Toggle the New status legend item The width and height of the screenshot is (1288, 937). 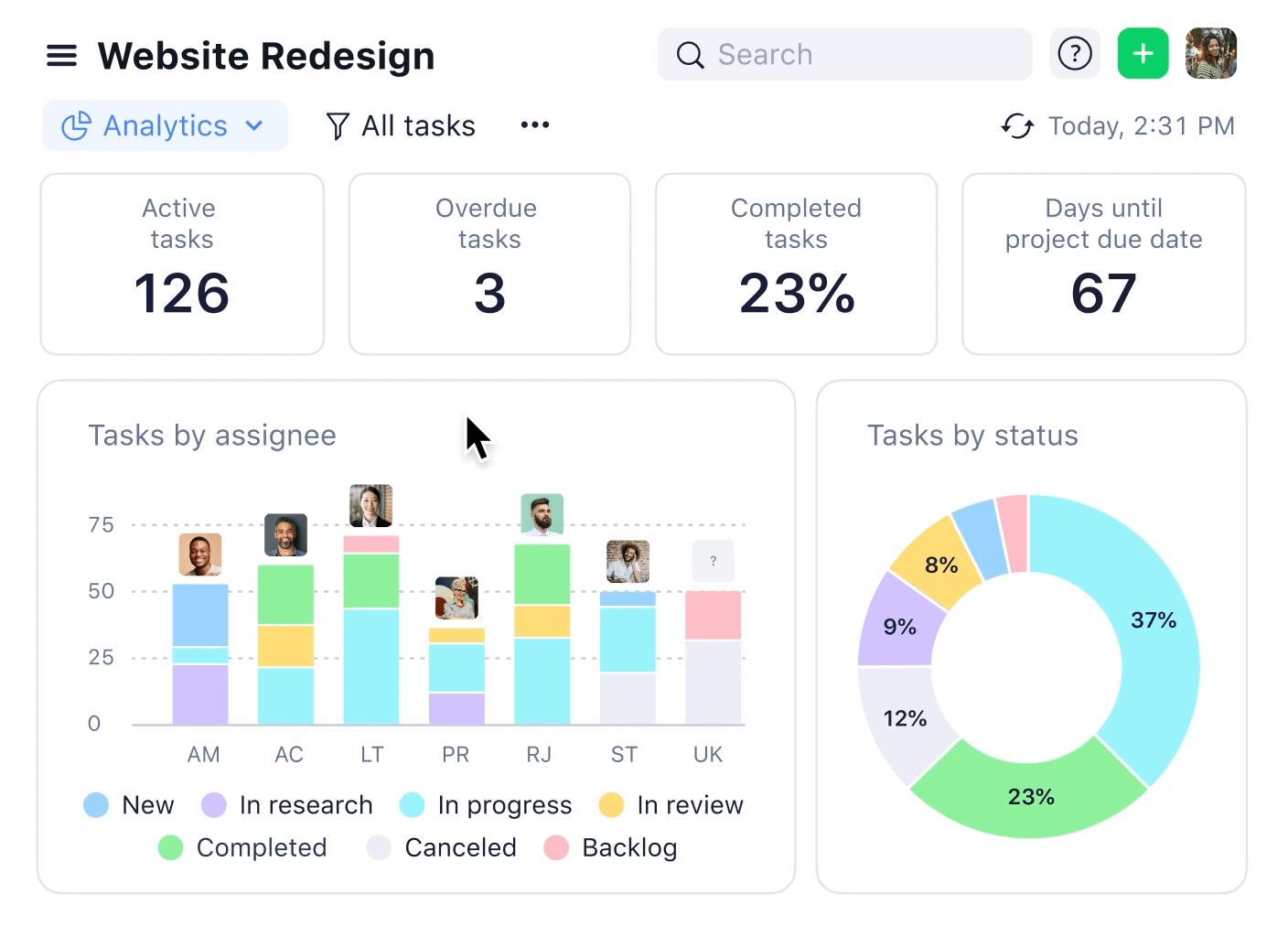click(x=129, y=805)
